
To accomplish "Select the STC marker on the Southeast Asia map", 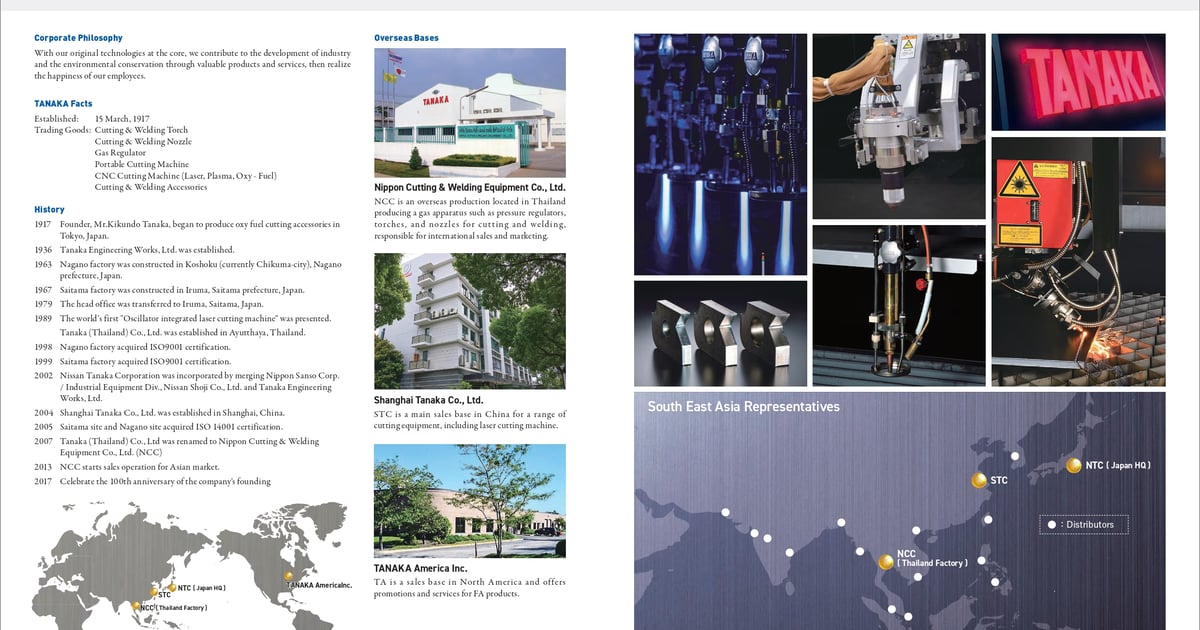I will click(x=978, y=480).
